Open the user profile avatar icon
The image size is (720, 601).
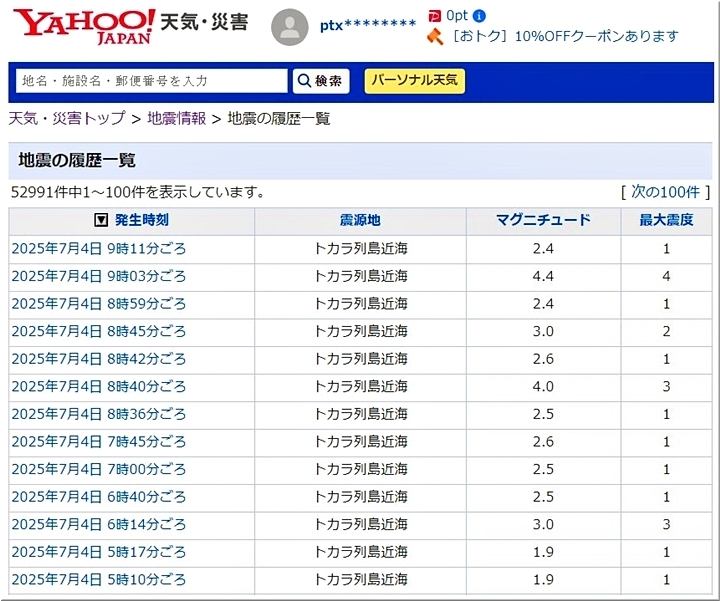(291, 27)
